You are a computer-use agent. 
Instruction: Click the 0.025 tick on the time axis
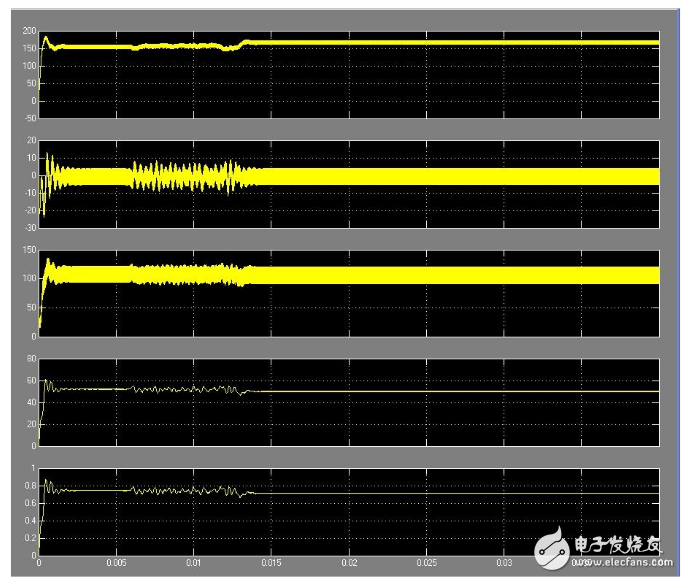[x=426, y=564]
